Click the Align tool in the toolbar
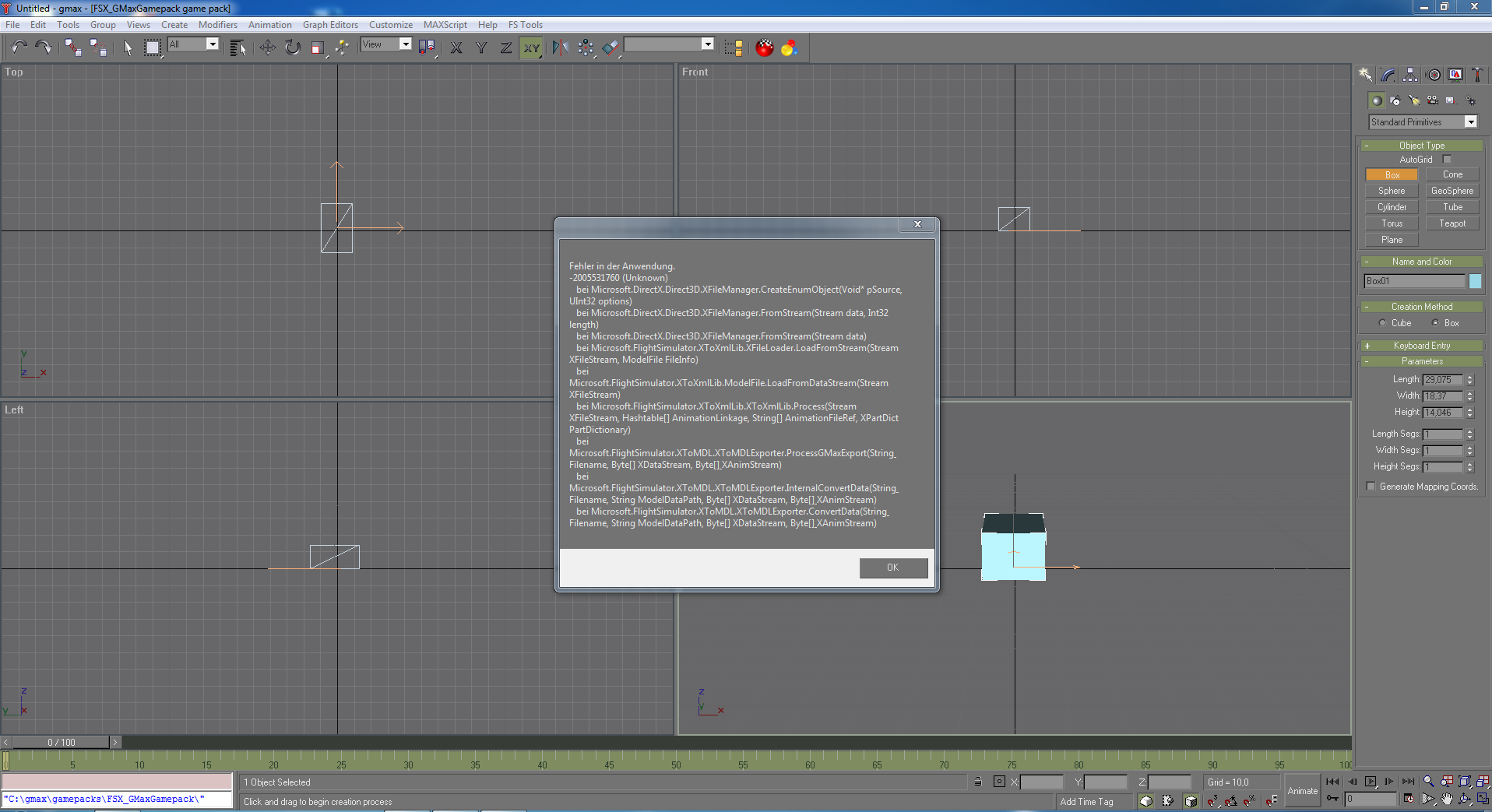 click(611, 47)
